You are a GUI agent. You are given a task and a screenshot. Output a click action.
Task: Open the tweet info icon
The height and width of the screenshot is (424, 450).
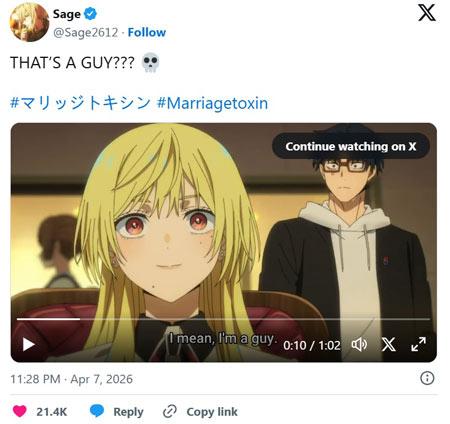click(x=427, y=378)
